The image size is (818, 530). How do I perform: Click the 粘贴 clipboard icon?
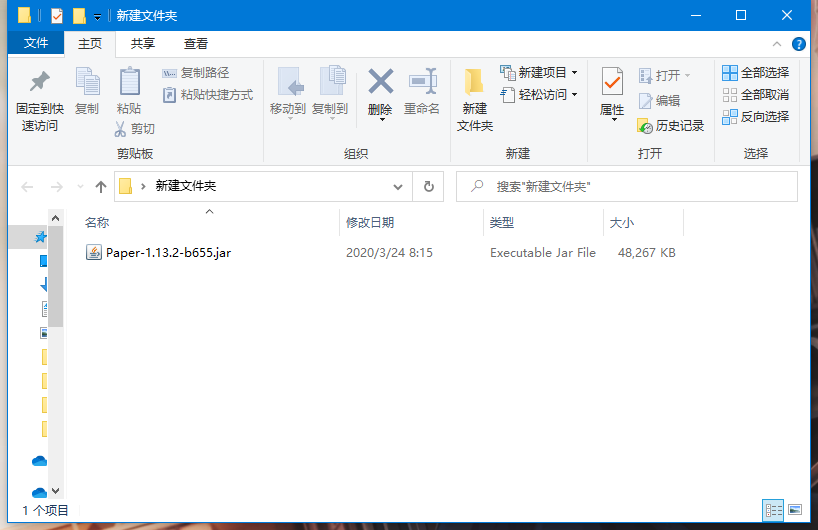point(129,82)
